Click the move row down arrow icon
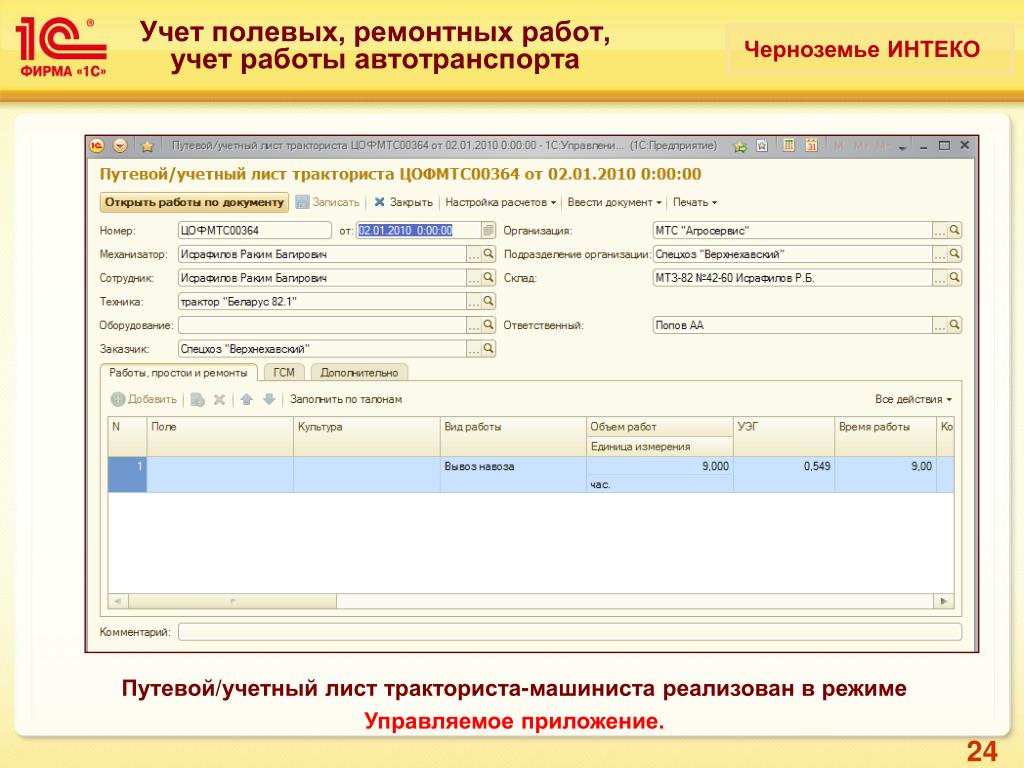The image size is (1024, 768). (269, 399)
